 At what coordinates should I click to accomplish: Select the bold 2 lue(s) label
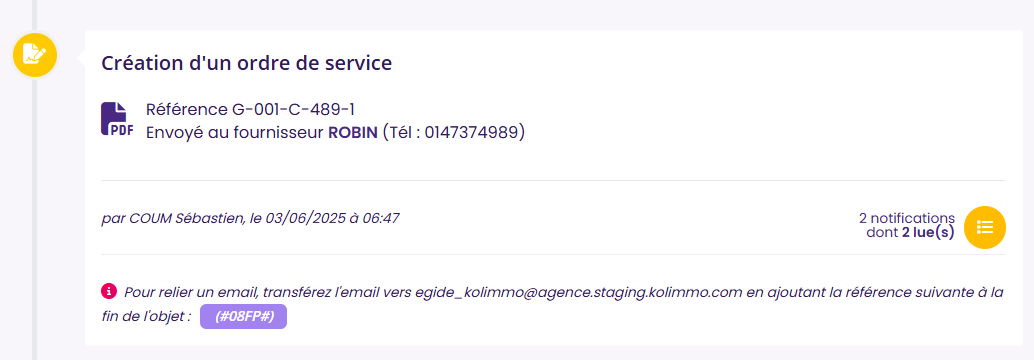pyautogui.click(x=928, y=233)
